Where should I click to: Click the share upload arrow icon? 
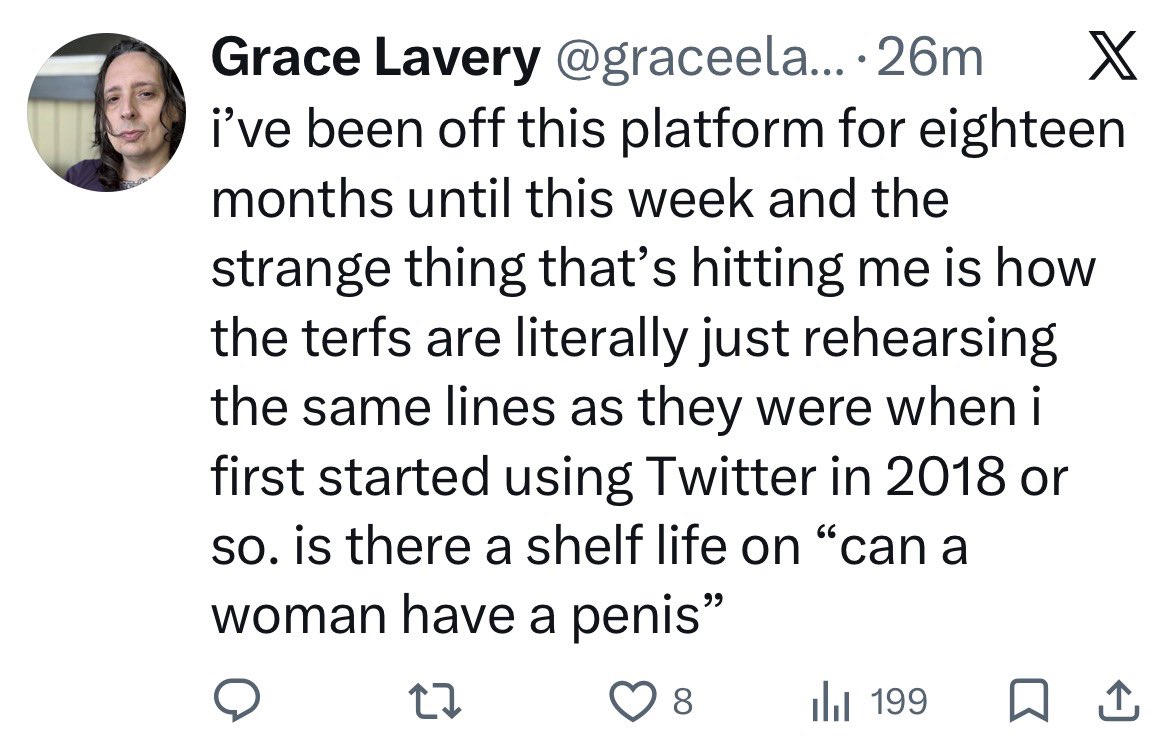point(1120,702)
